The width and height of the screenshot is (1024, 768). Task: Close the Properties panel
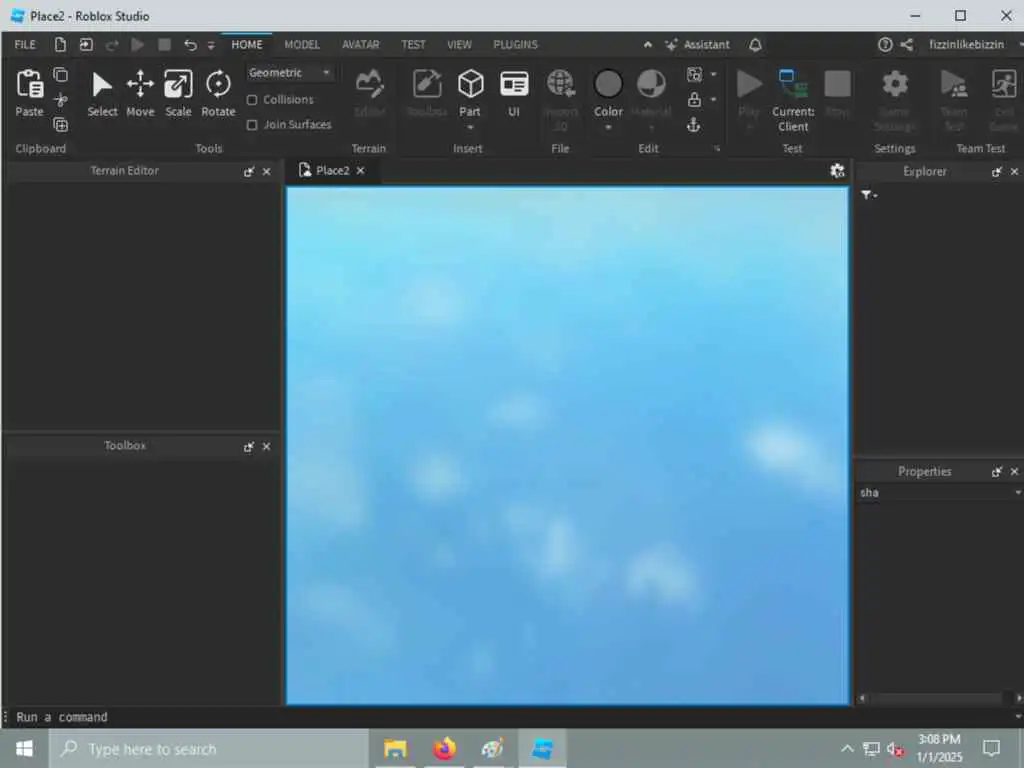(x=1014, y=472)
